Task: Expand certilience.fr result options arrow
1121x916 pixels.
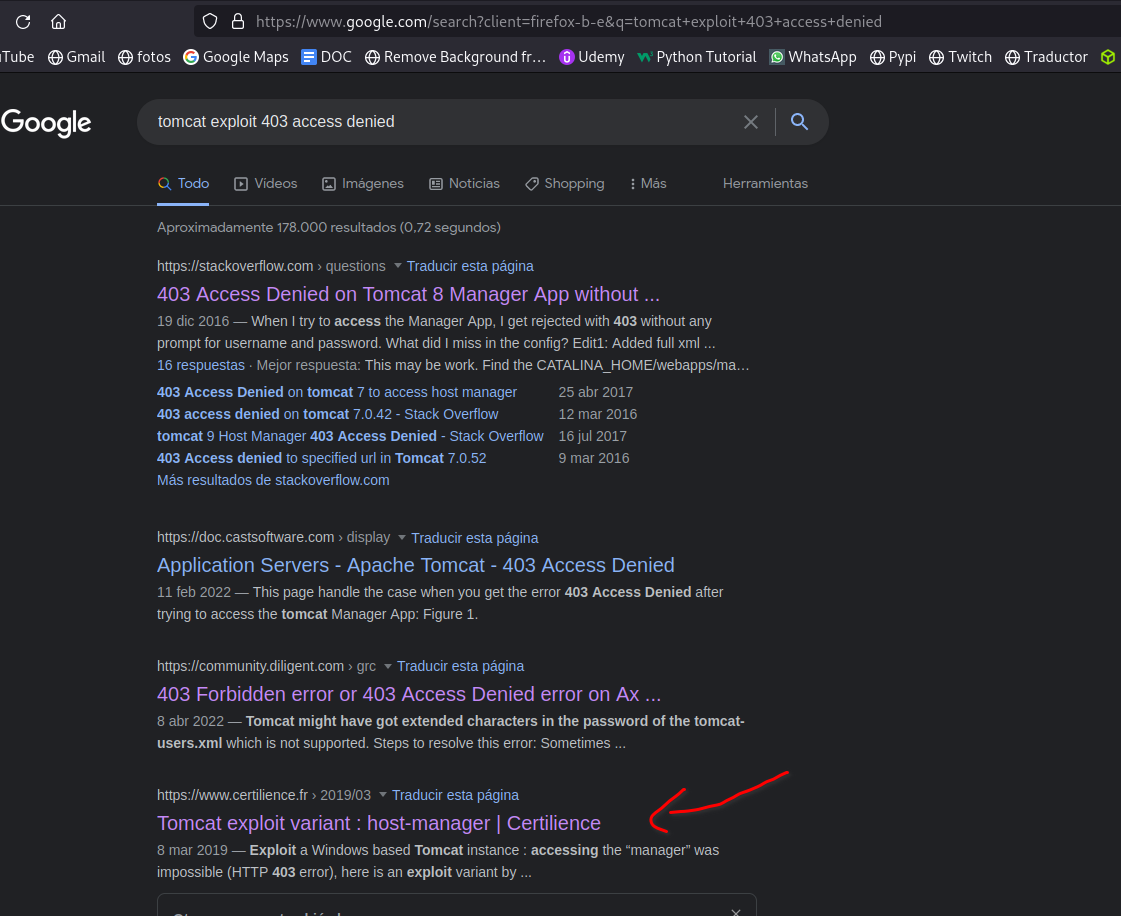Action: (382, 795)
